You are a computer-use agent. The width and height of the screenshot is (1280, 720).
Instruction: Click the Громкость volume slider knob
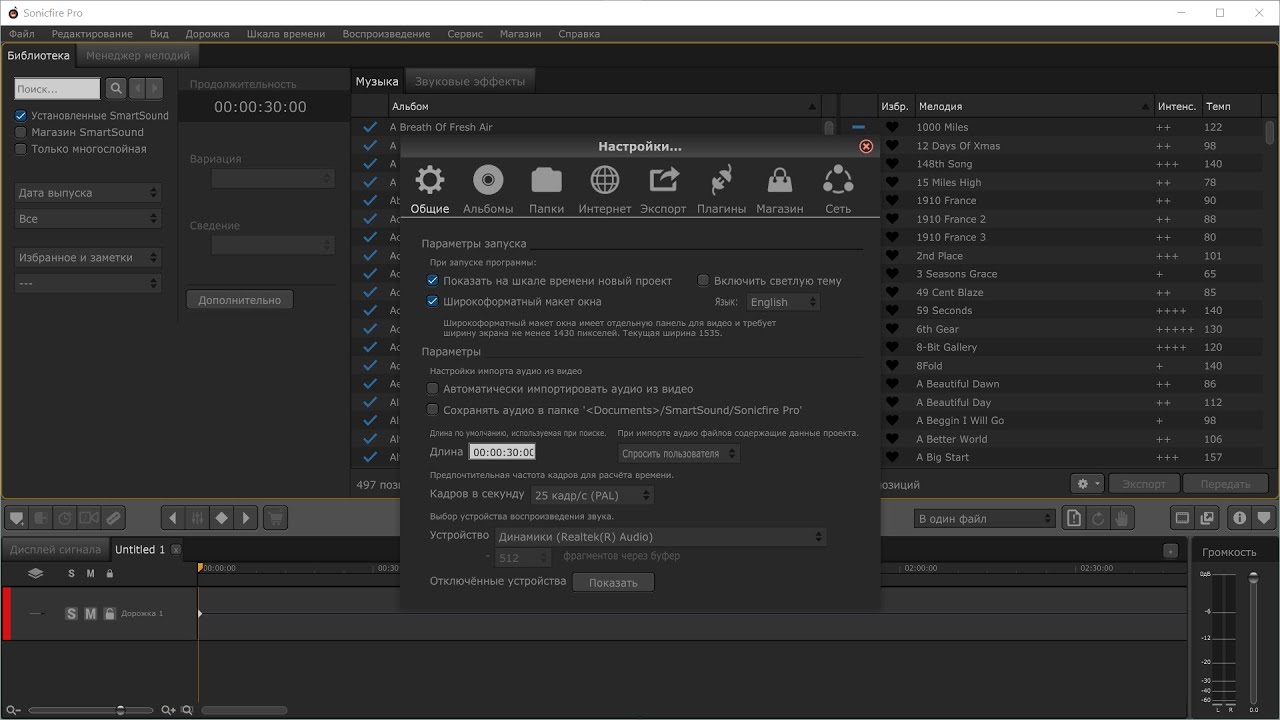pos(1253,579)
